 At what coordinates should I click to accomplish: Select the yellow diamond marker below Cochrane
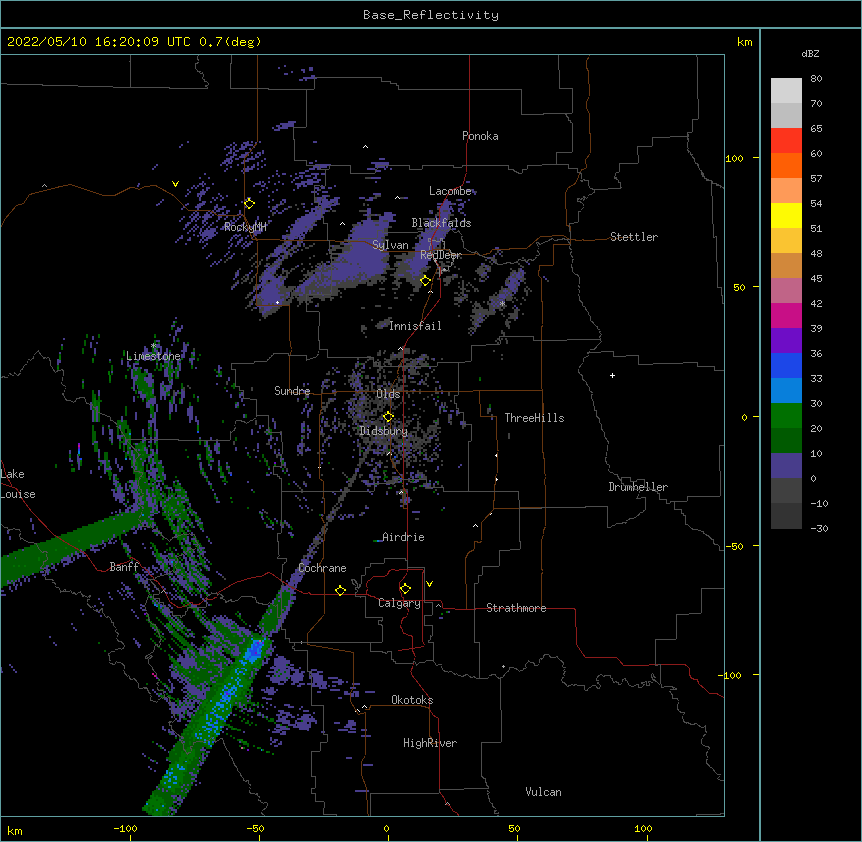pos(340,590)
